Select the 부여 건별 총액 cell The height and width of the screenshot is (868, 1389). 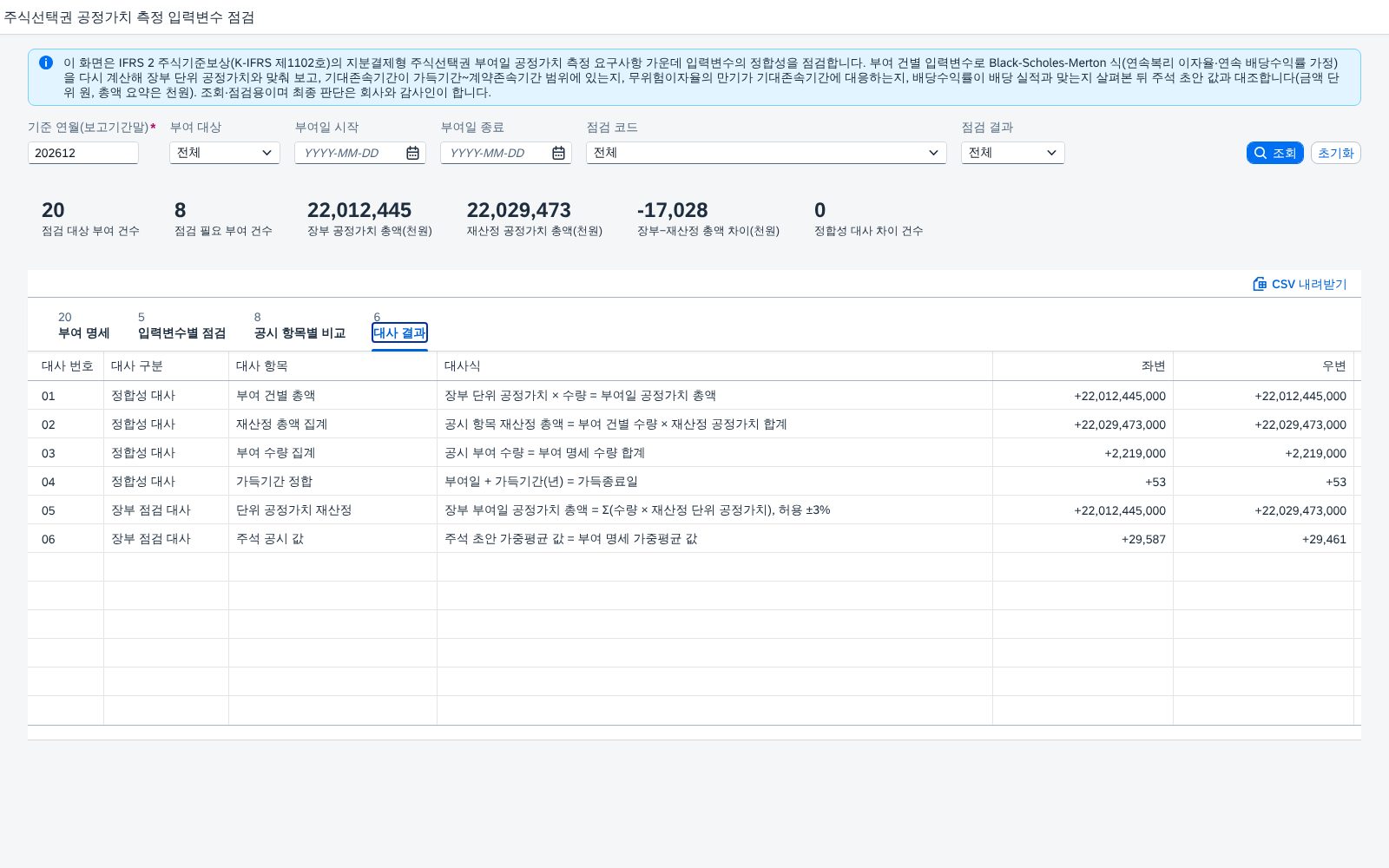click(x=333, y=396)
